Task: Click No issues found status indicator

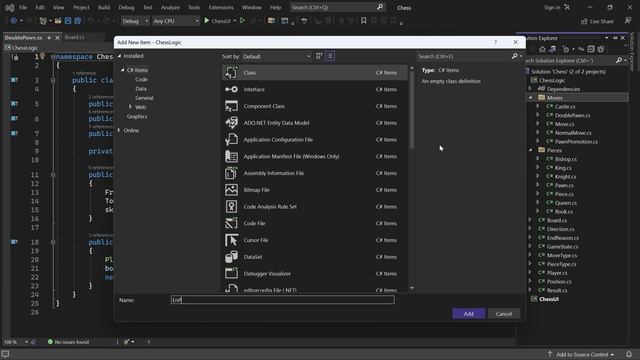Action: pos(68,342)
